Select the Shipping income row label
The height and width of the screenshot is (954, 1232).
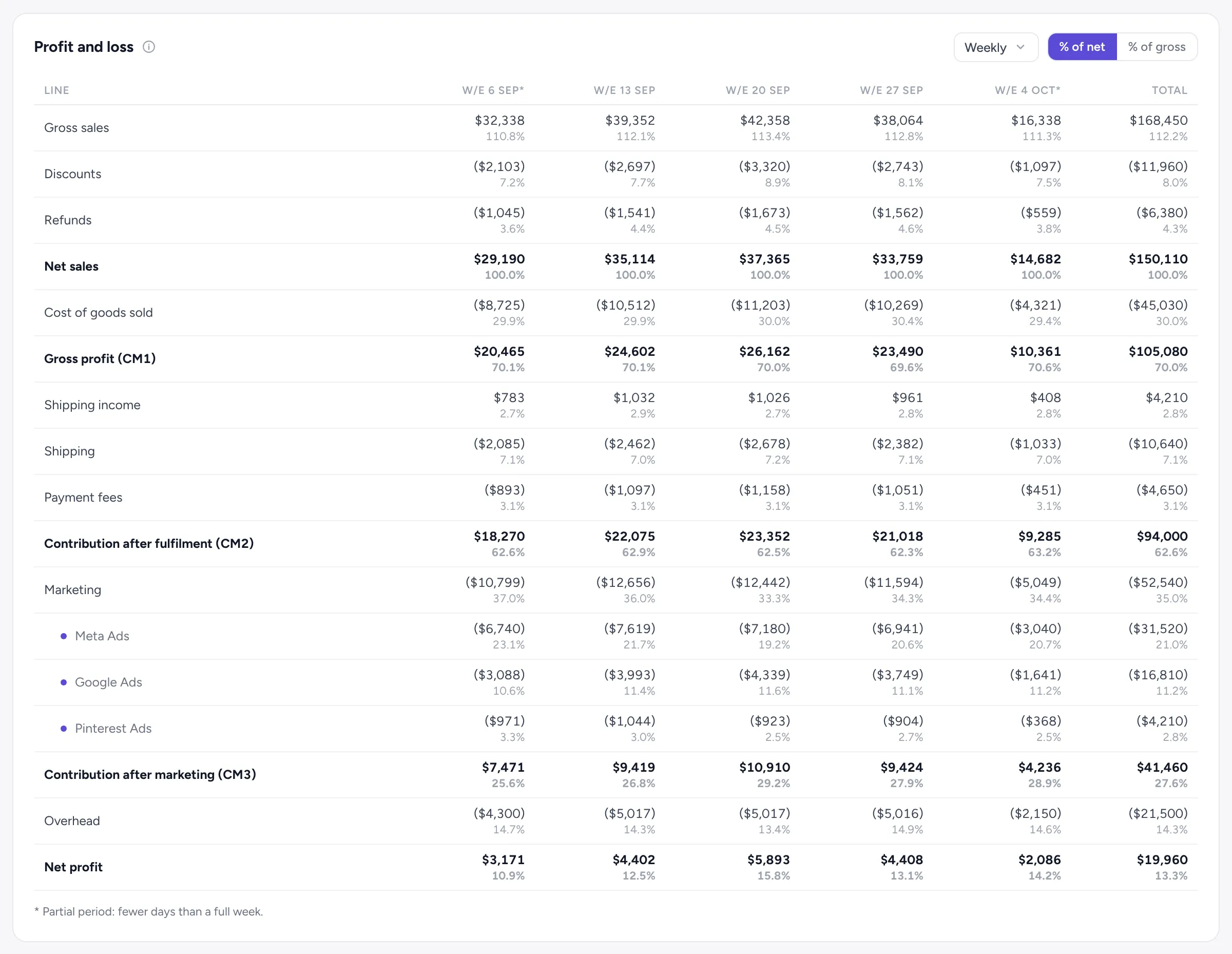point(92,405)
